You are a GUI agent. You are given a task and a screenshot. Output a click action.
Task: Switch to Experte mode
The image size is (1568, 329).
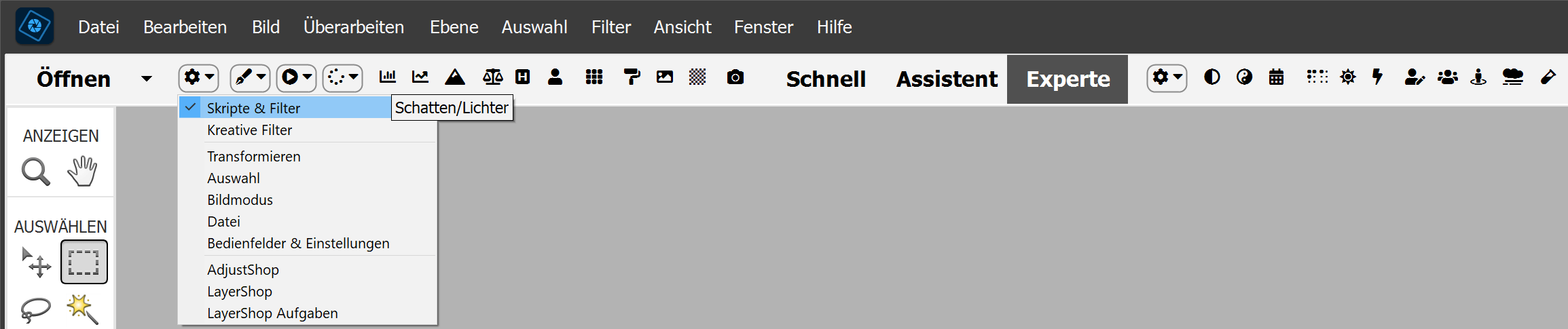[1068, 79]
